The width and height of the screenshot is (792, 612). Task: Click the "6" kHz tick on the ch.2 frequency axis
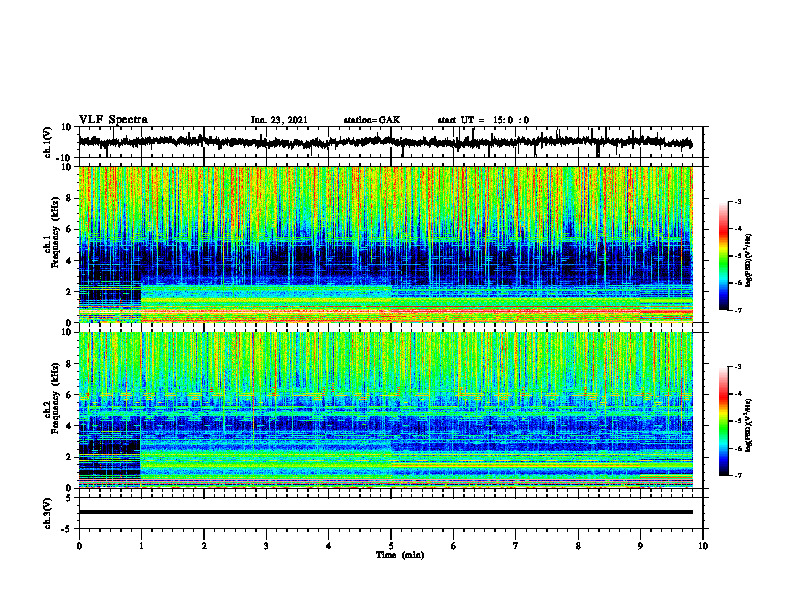tap(69, 395)
